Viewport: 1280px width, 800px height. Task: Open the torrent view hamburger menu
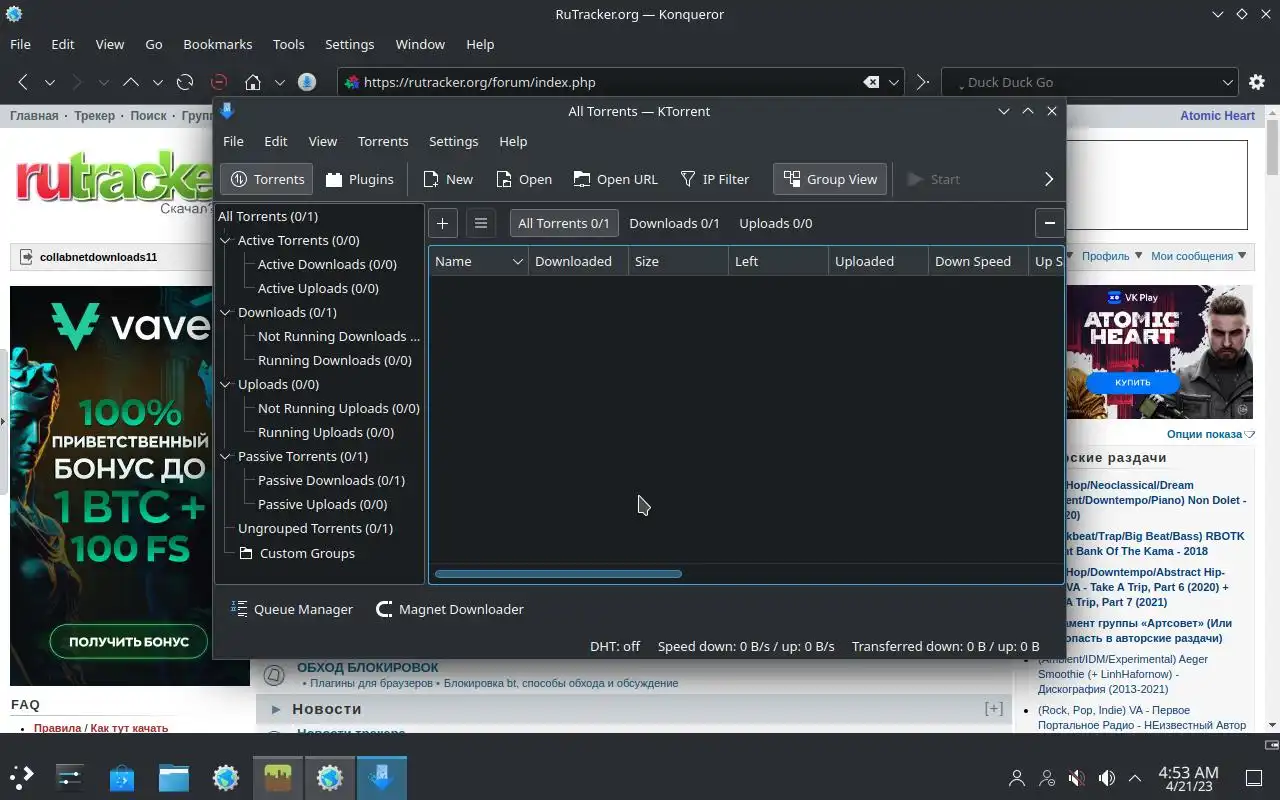pos(481,223)
